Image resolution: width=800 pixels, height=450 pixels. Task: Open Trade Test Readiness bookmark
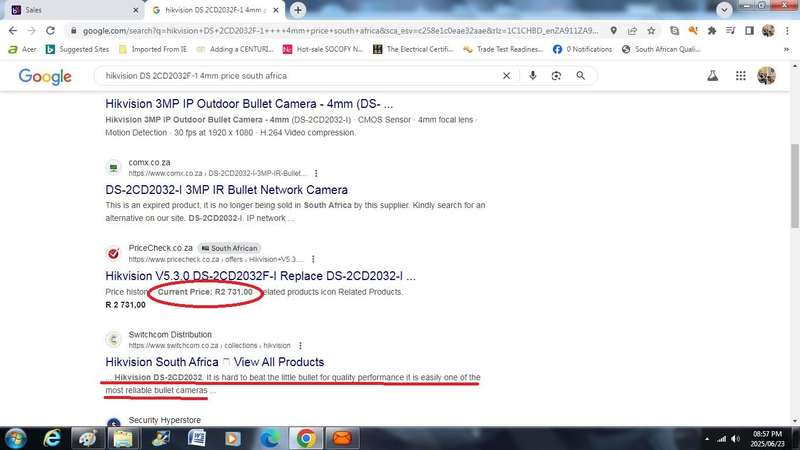tap(503, 49)
